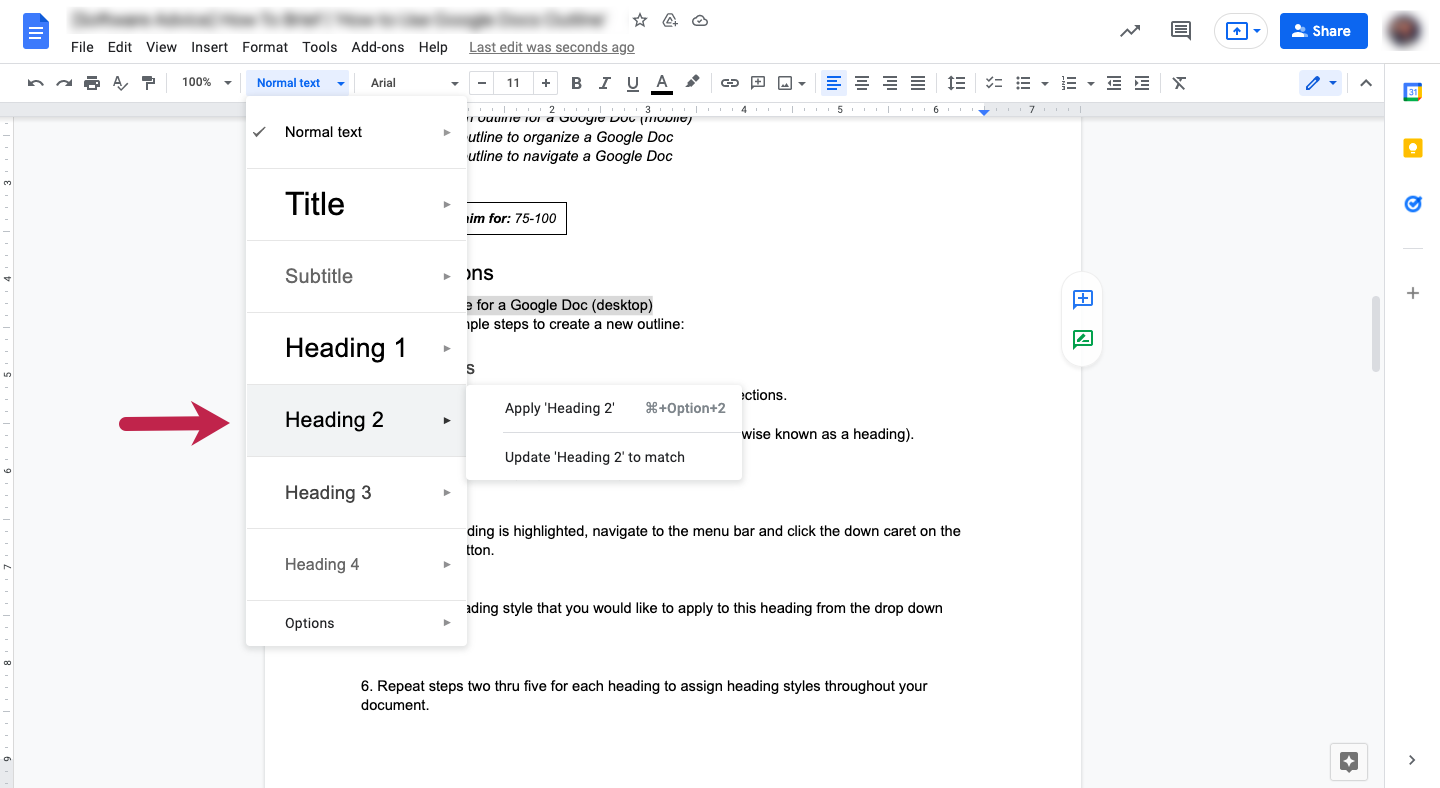Select the Paint format tool

coord(148,83)
